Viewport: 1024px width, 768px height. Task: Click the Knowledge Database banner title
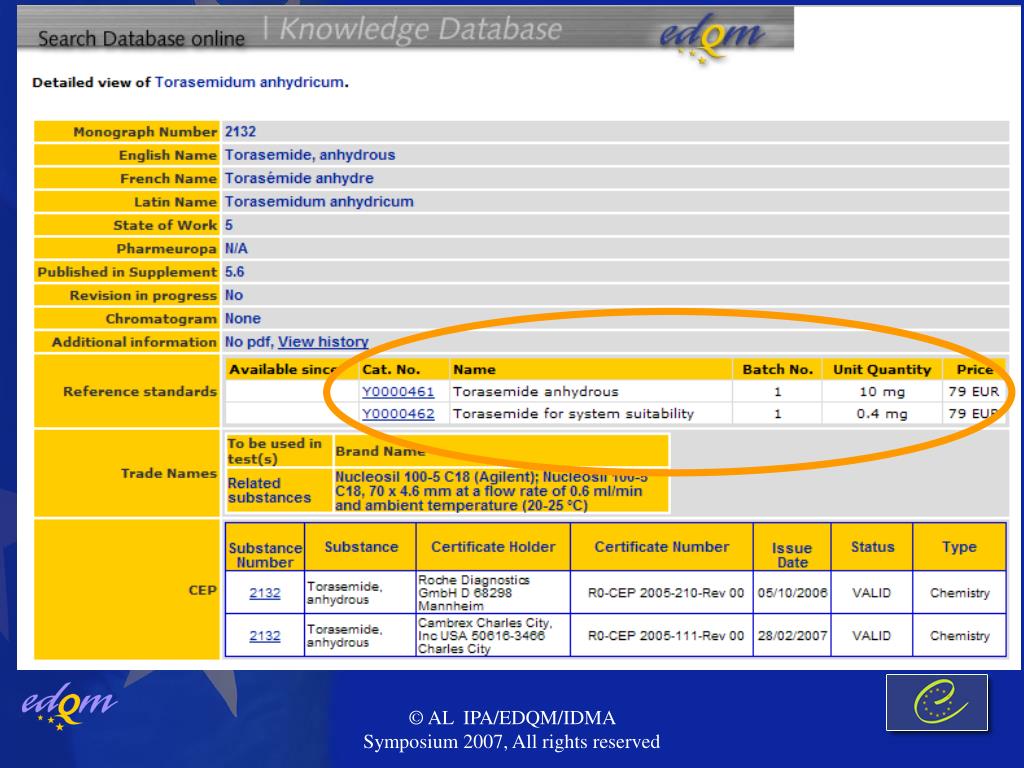[421, 29]
